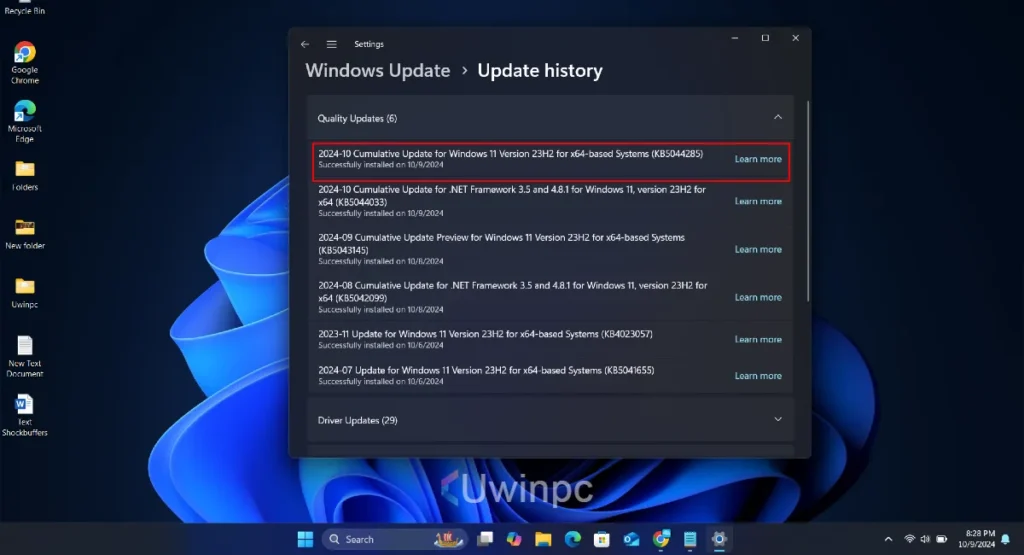This screenshot has width=1024, height=555.
Task: Learn more about KB5043145 preview update
Action: pyautogui.click(x=758, y=249)
